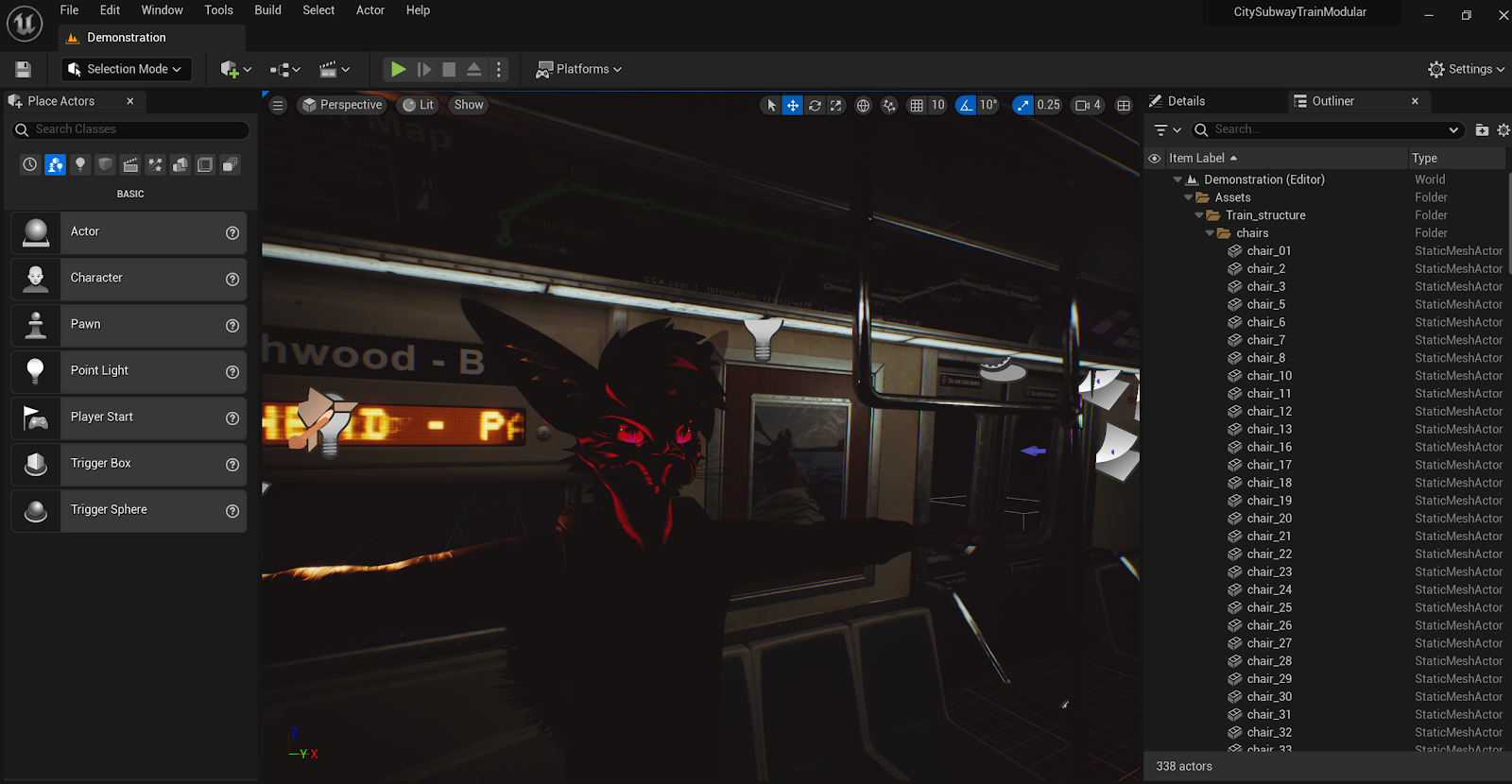This screenshot has height=784, width=1512.
Task: Save the current level with the floppy disk icon
Action: coord(23,69)
